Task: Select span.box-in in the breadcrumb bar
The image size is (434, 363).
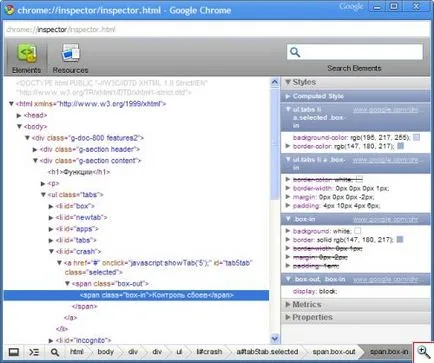Action: point(389,352)
